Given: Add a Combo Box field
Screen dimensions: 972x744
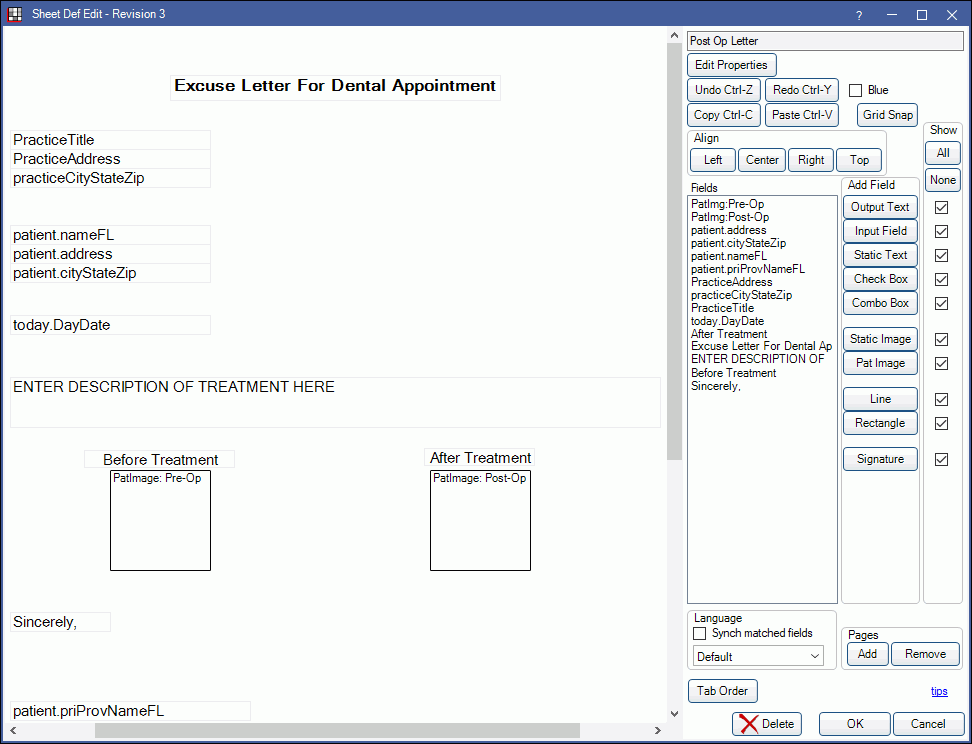Looking at the screenshot, I should 880,303.
